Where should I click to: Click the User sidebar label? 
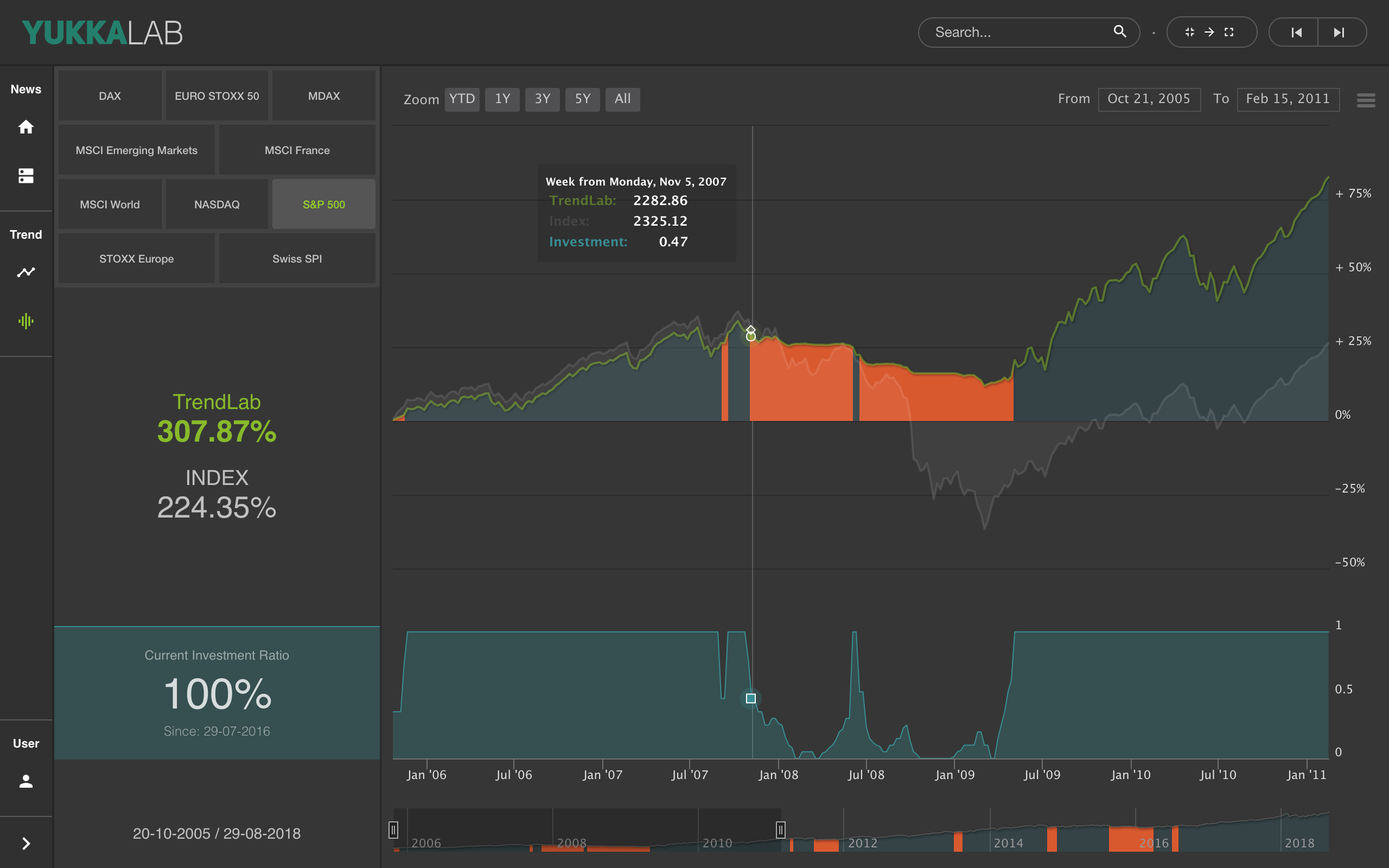26,743
